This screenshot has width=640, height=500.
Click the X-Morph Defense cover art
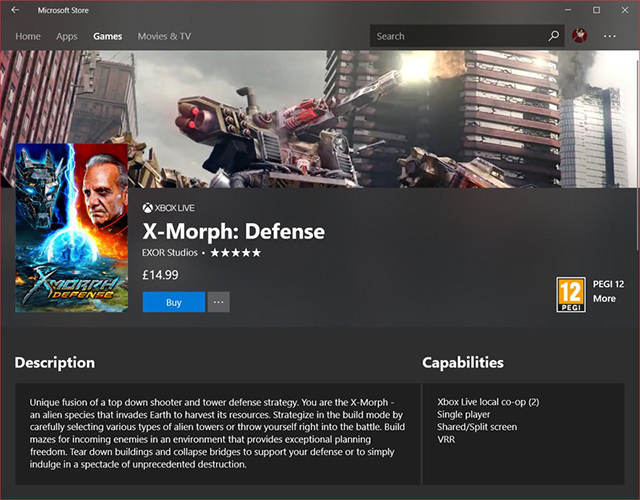coord(71,228)
